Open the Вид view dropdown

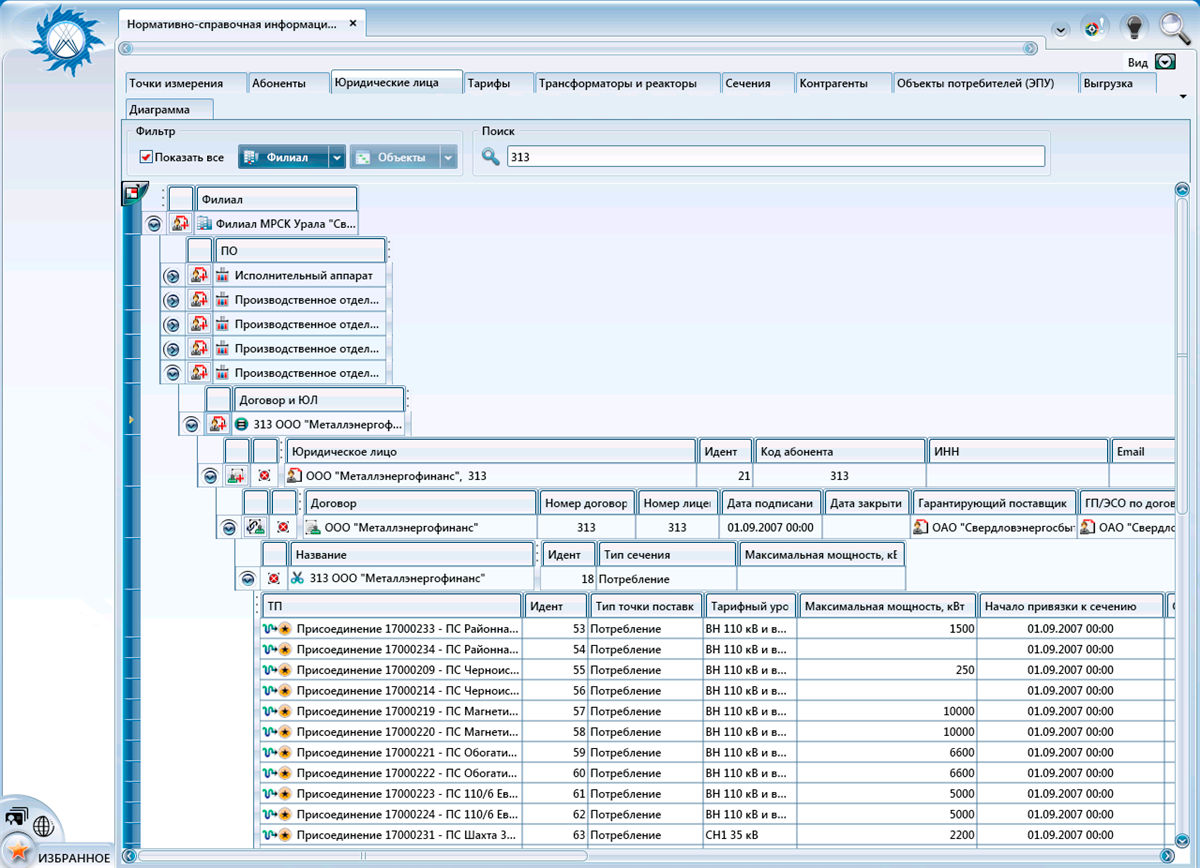coord(1165,62)
